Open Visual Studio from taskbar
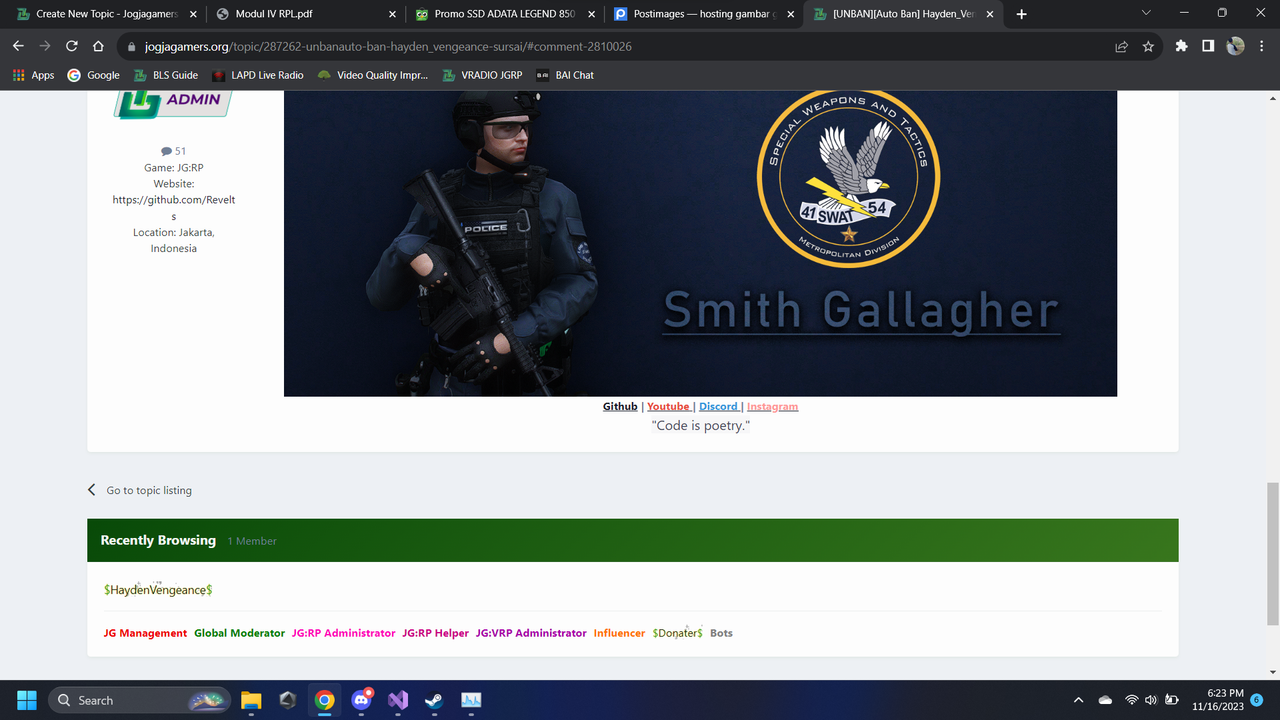Image resolution: width=1280 pixels, height=720 pixels. [398, 700]
